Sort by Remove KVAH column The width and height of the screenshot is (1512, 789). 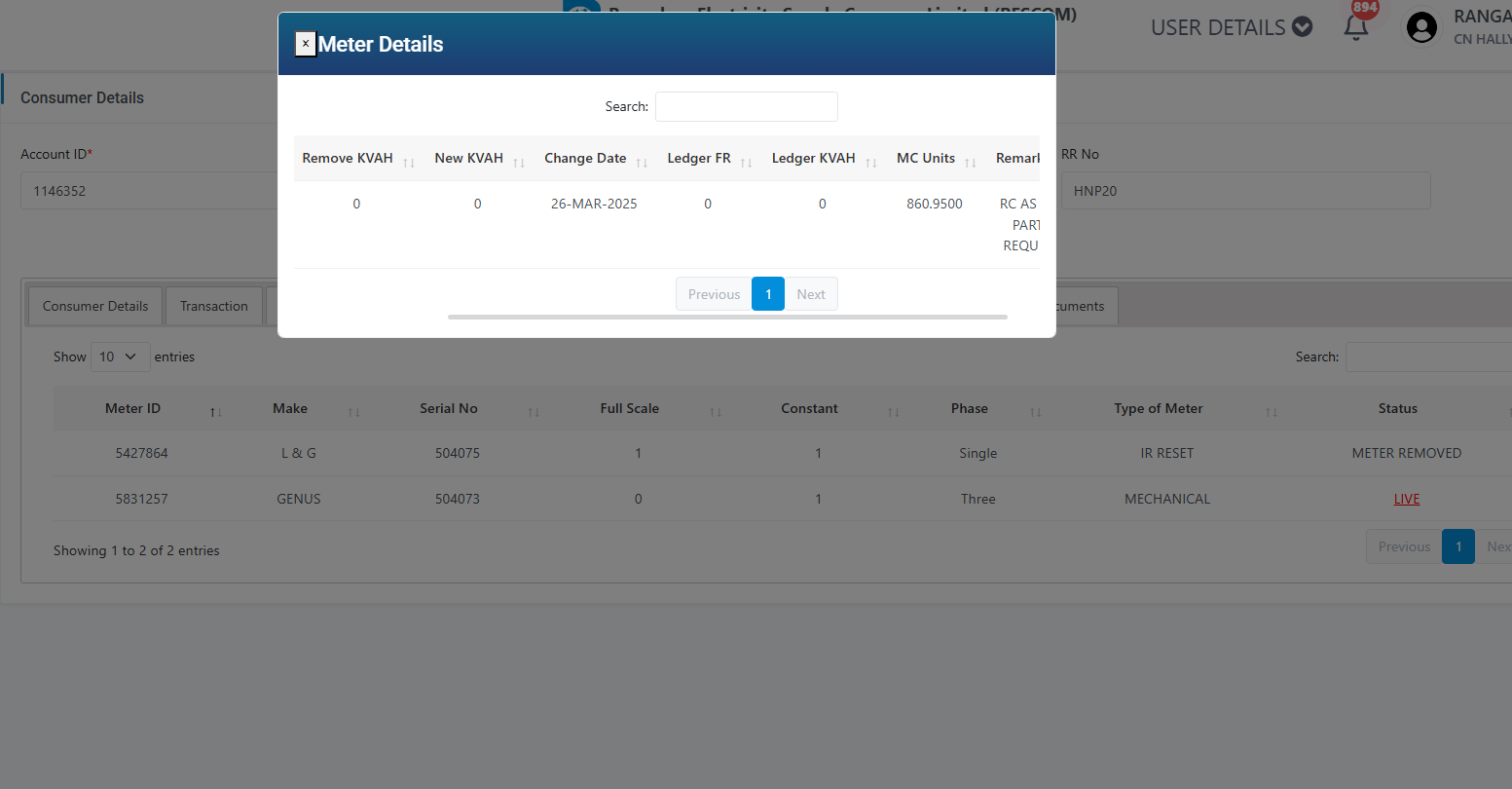pos(359,159)
